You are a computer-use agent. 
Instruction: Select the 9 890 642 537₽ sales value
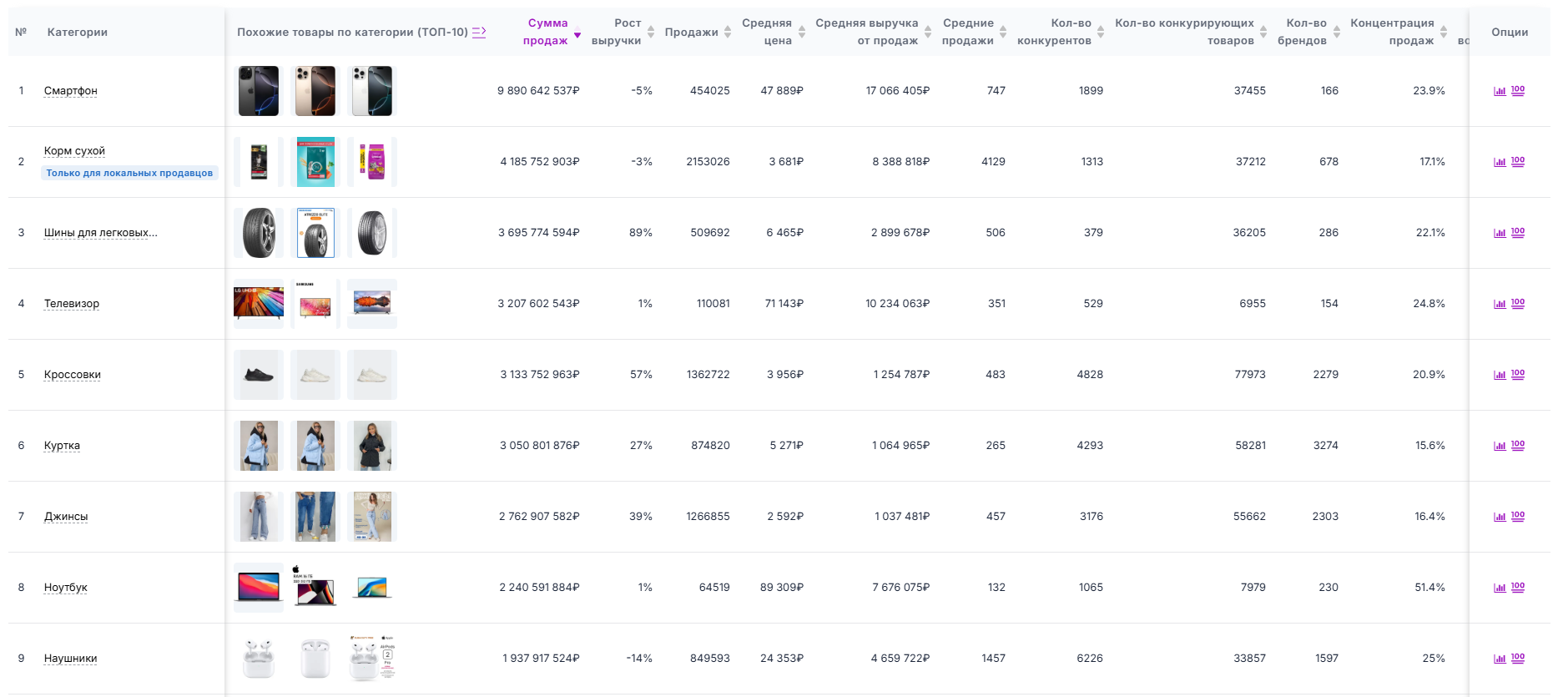538,91
